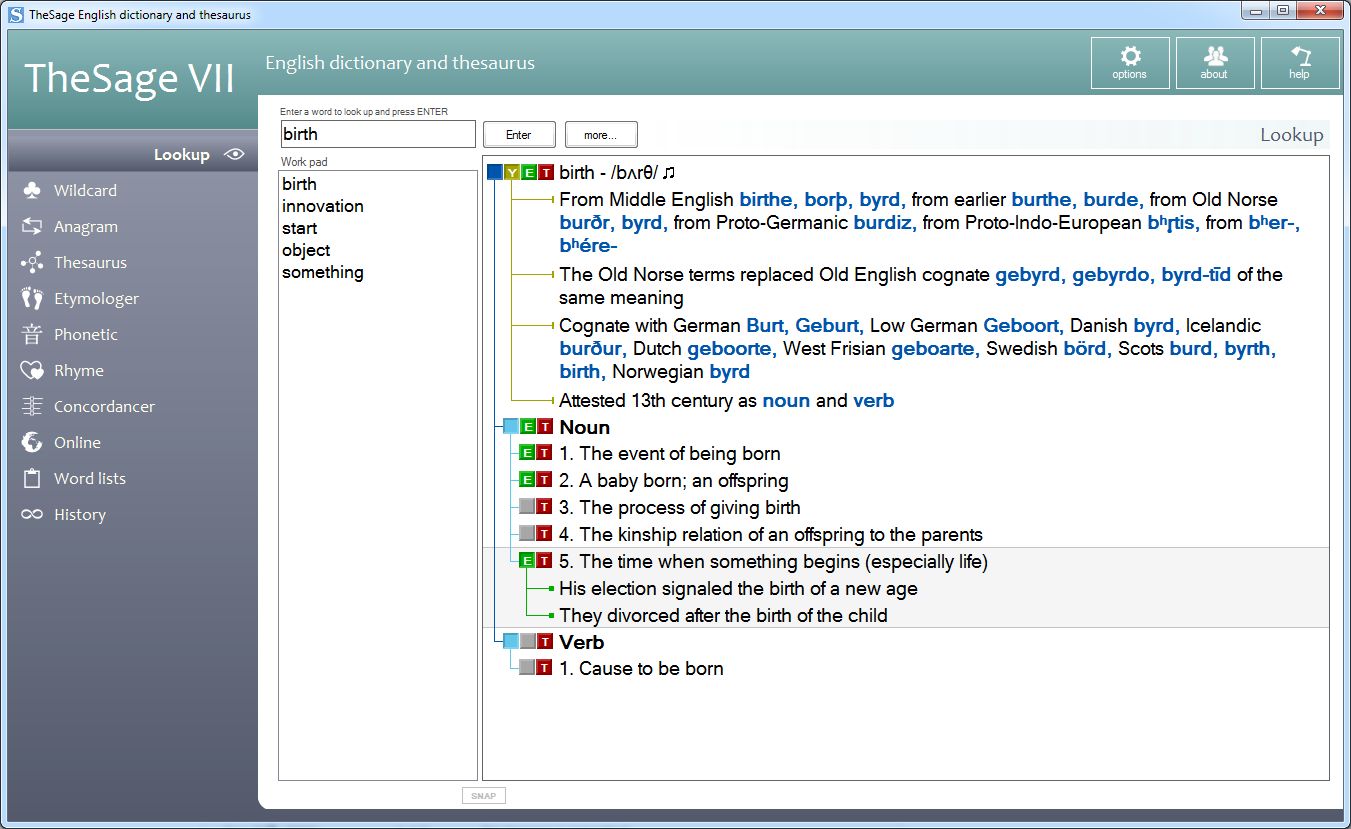
Task: Follow the blue 'verb' link in Attested line
Action: pos(873,401)
